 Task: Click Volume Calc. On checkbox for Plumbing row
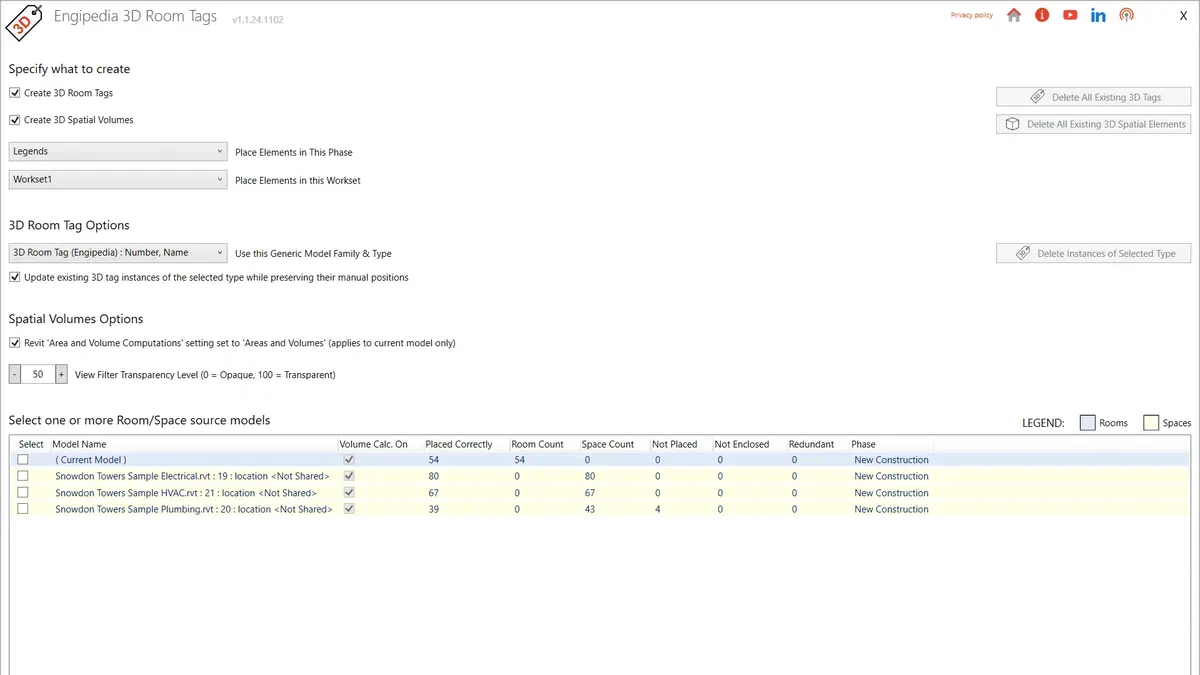click(x=349, y=509)
